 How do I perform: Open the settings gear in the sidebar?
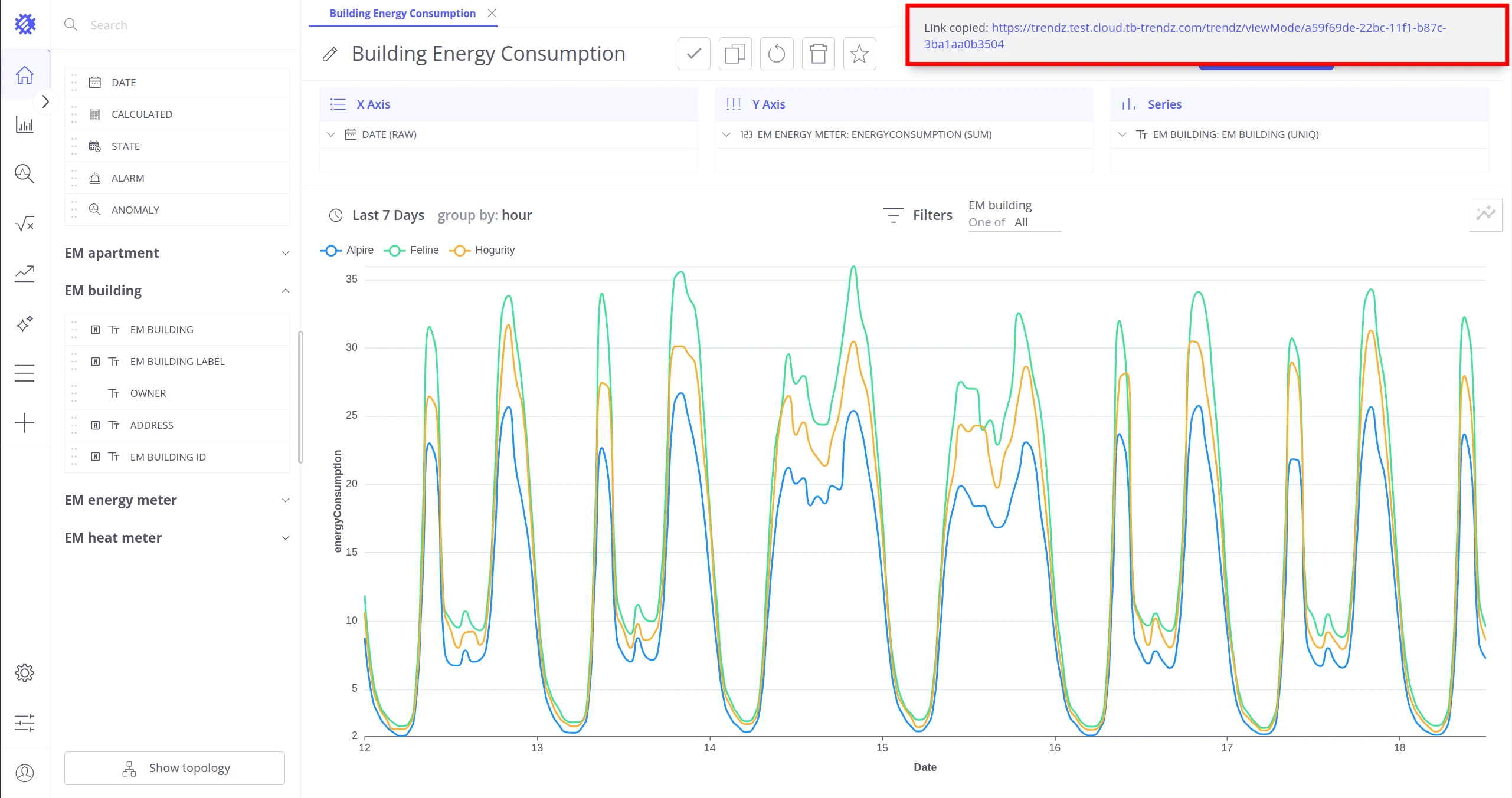[x=25, y=672]
